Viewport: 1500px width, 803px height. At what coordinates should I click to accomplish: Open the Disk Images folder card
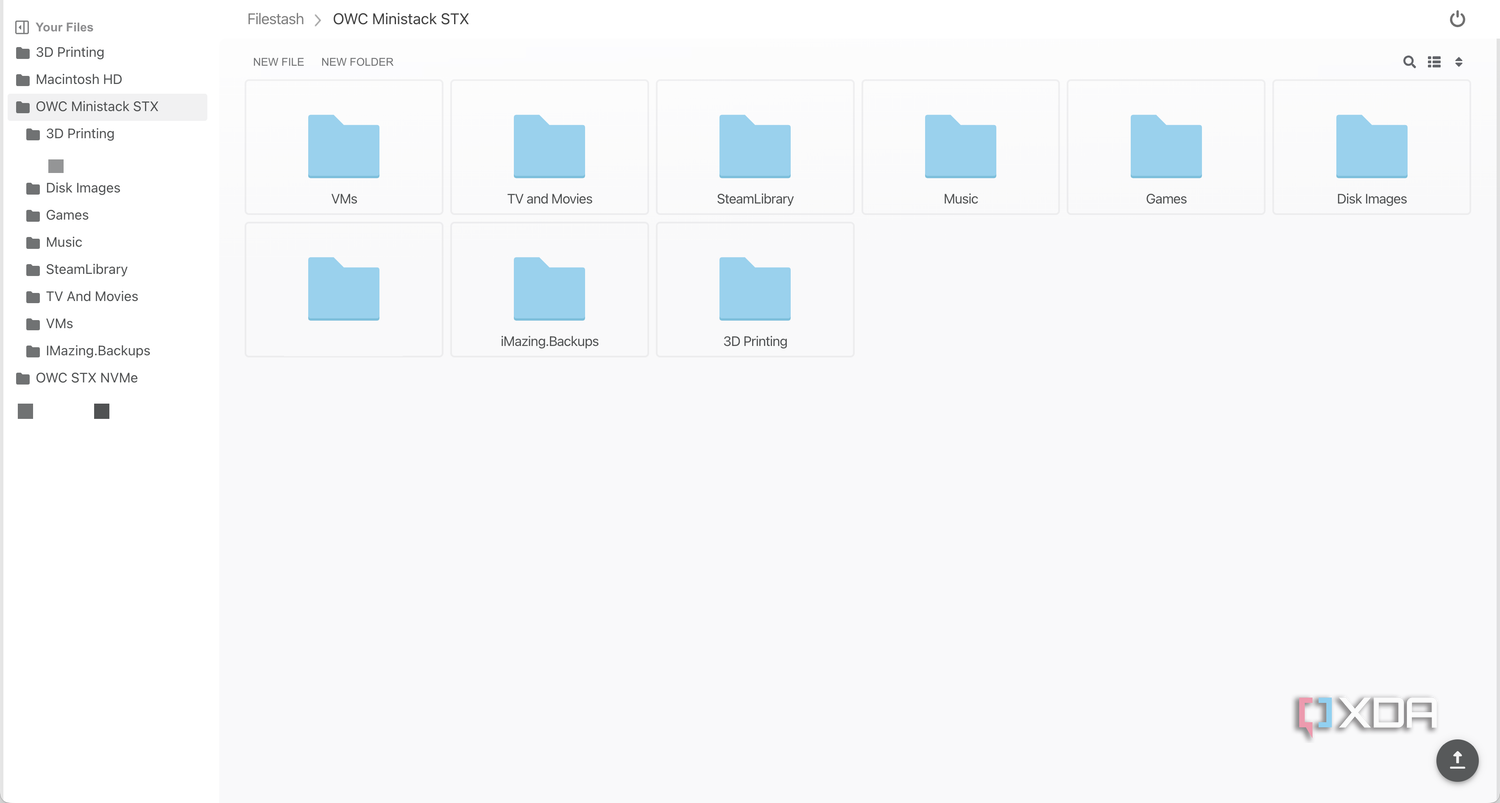click(1372, 147)
